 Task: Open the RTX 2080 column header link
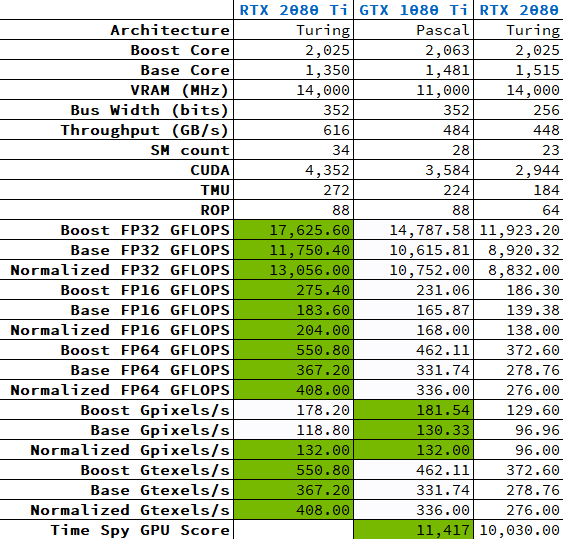click(519, 10)
